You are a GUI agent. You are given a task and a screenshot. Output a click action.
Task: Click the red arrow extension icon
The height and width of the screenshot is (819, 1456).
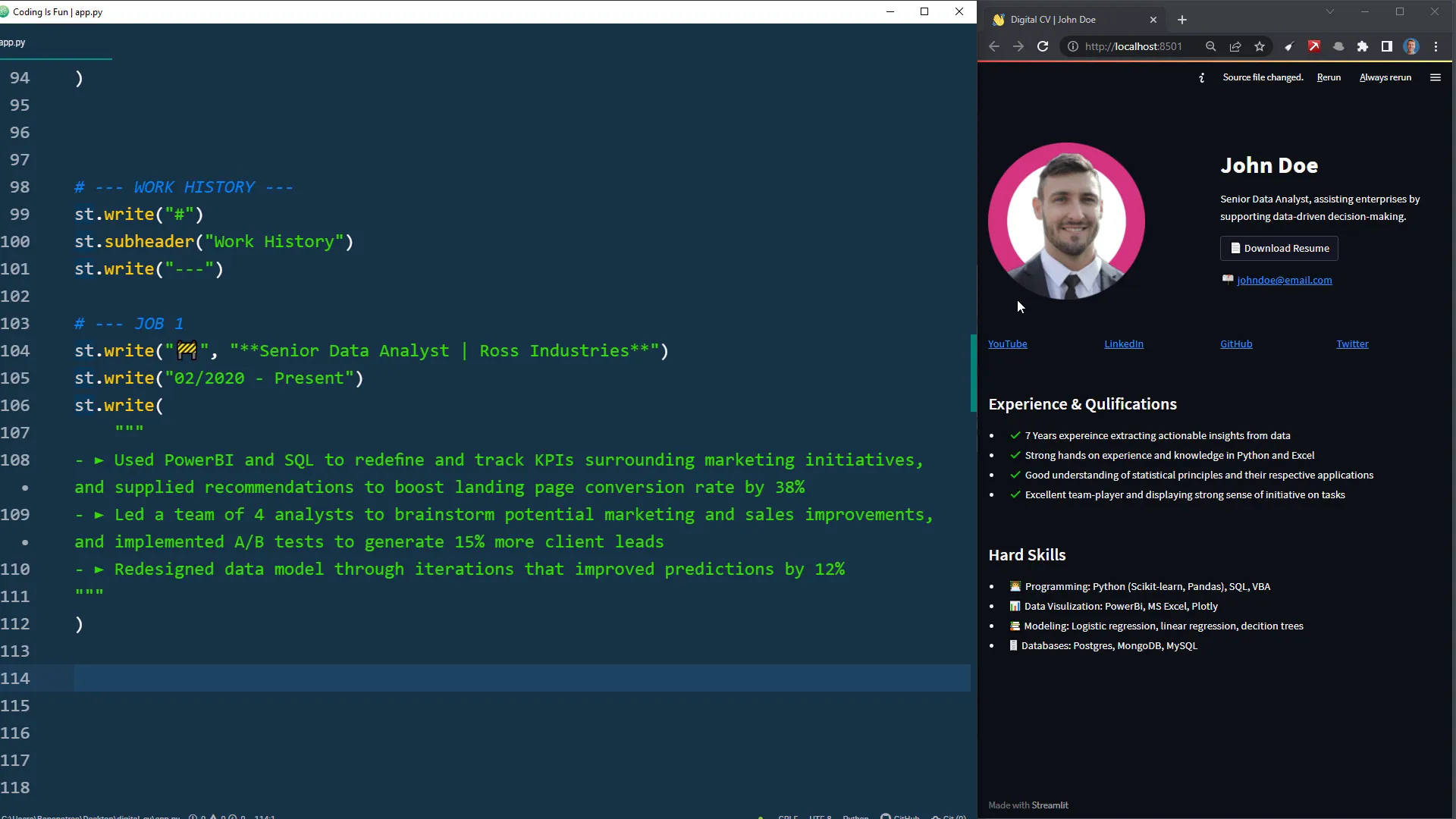(1314, 46)
